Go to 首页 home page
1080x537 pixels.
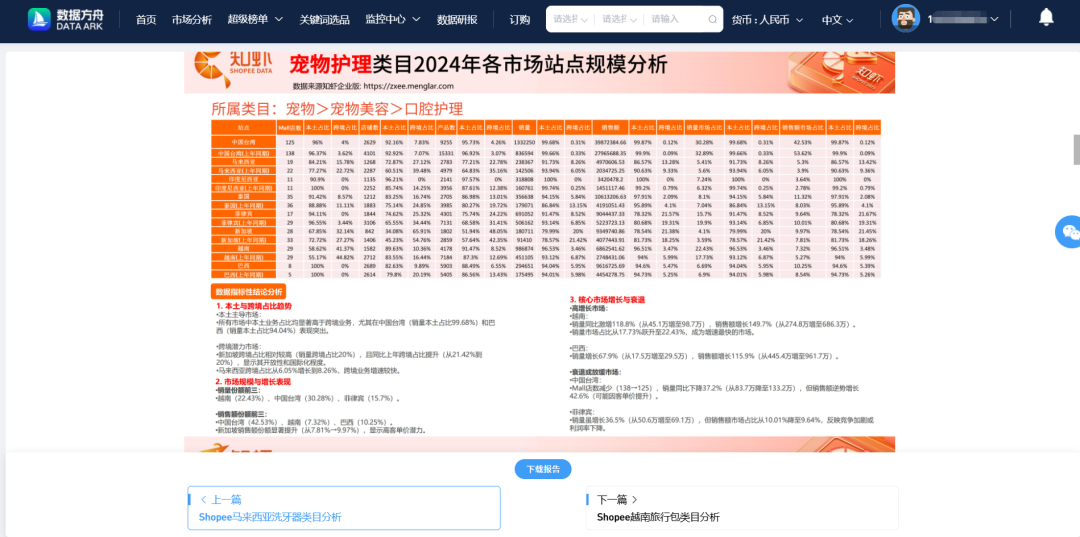(x=146, y=19)
